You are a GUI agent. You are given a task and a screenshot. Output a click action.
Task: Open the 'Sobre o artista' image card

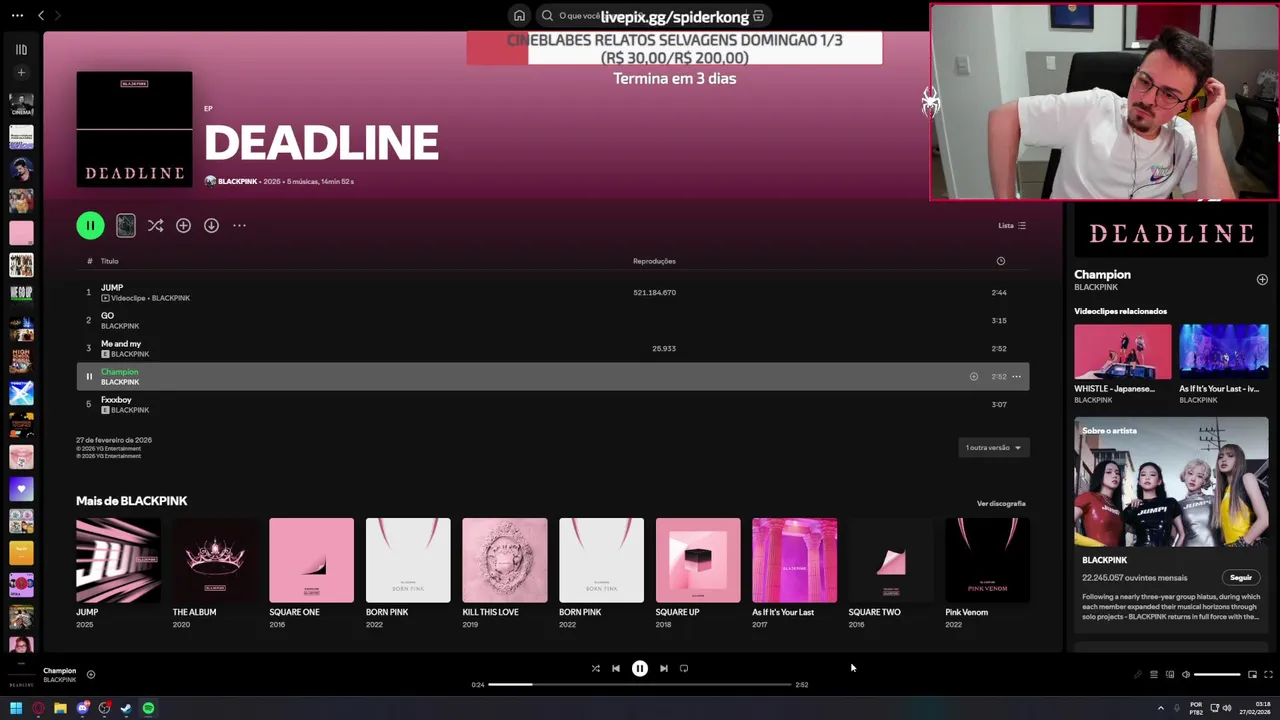(x=1171, y=482)
